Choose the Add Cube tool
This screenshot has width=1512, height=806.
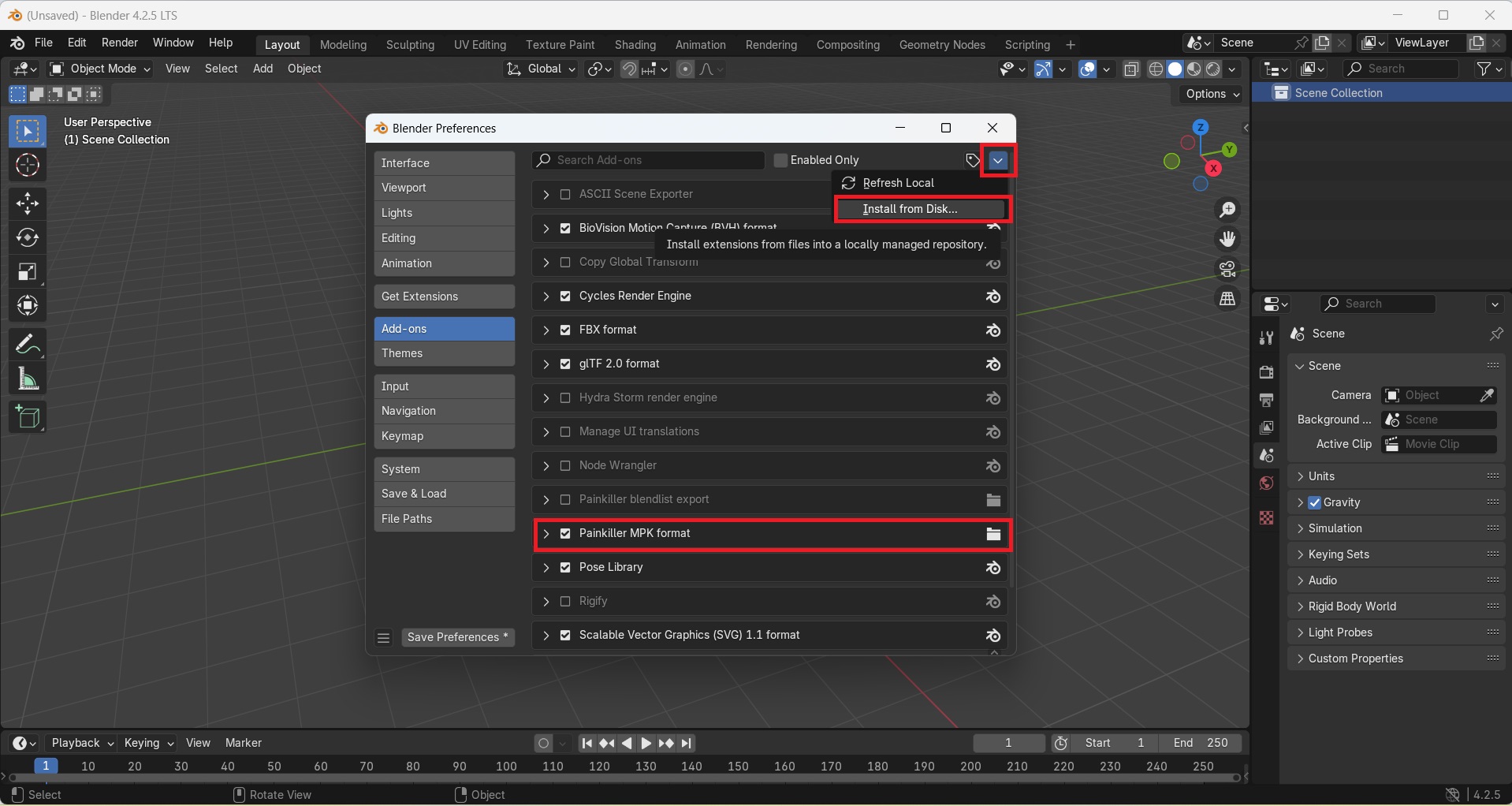28,417
